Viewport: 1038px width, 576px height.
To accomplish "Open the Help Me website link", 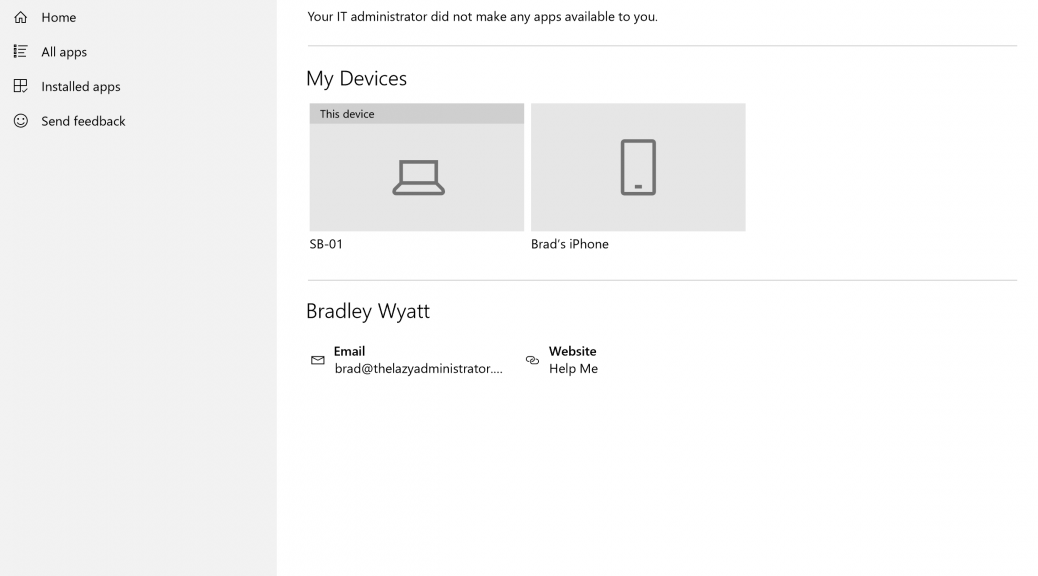I will [x=573, y=369].
